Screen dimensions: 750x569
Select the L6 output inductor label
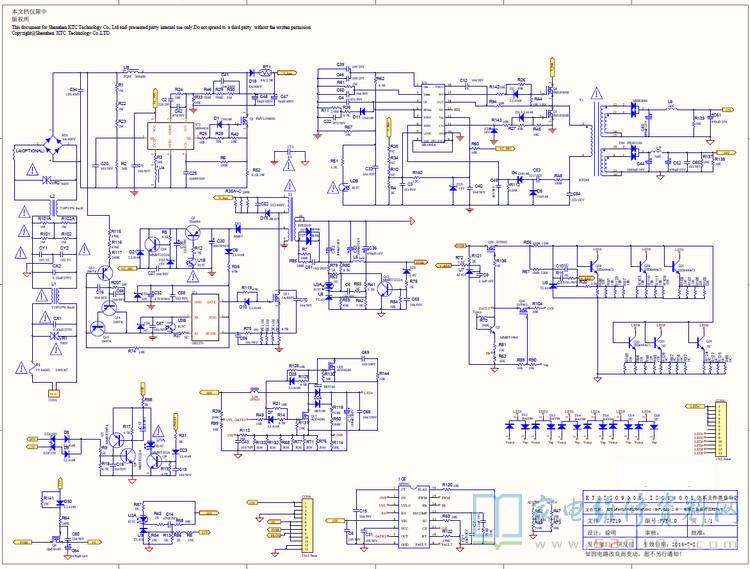click(670, 102)
